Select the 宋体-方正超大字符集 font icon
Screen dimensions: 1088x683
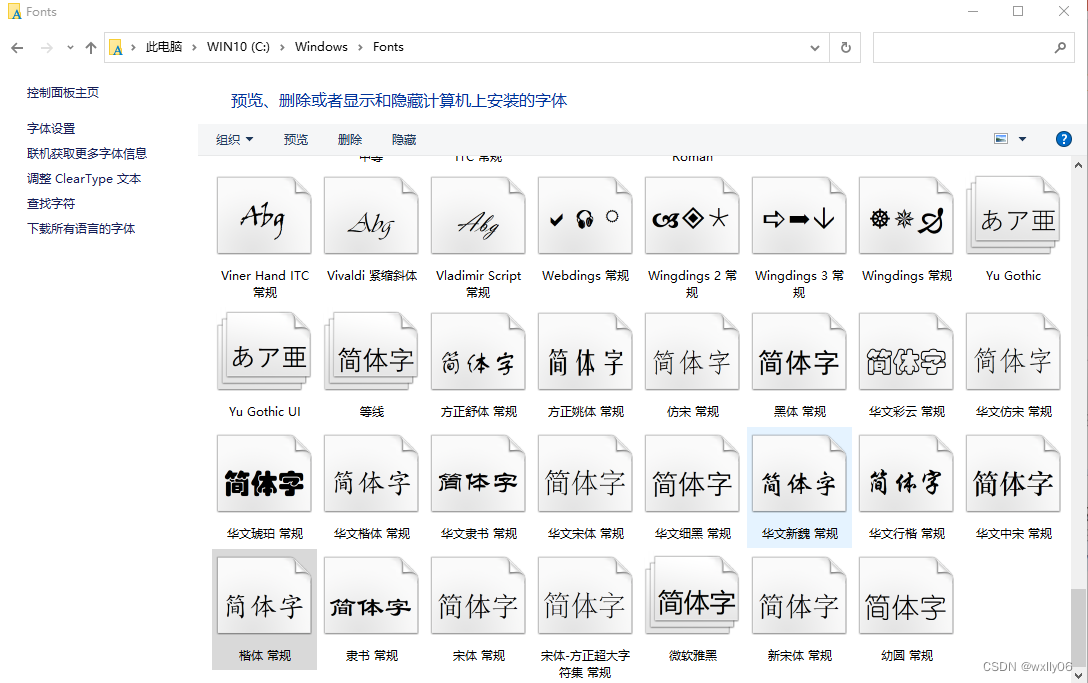585,596
